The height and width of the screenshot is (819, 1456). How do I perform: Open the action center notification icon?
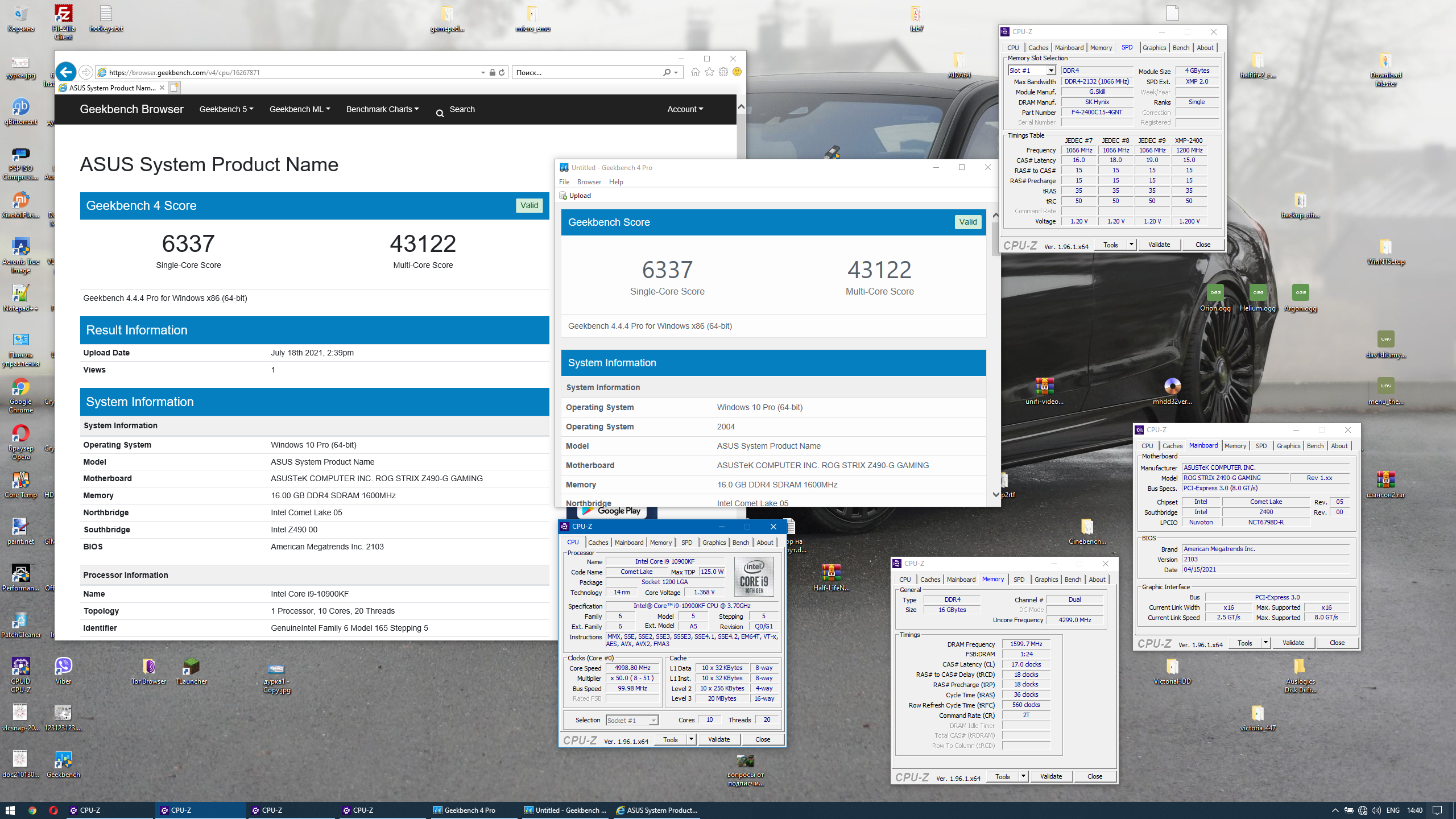click(1437, 810)
